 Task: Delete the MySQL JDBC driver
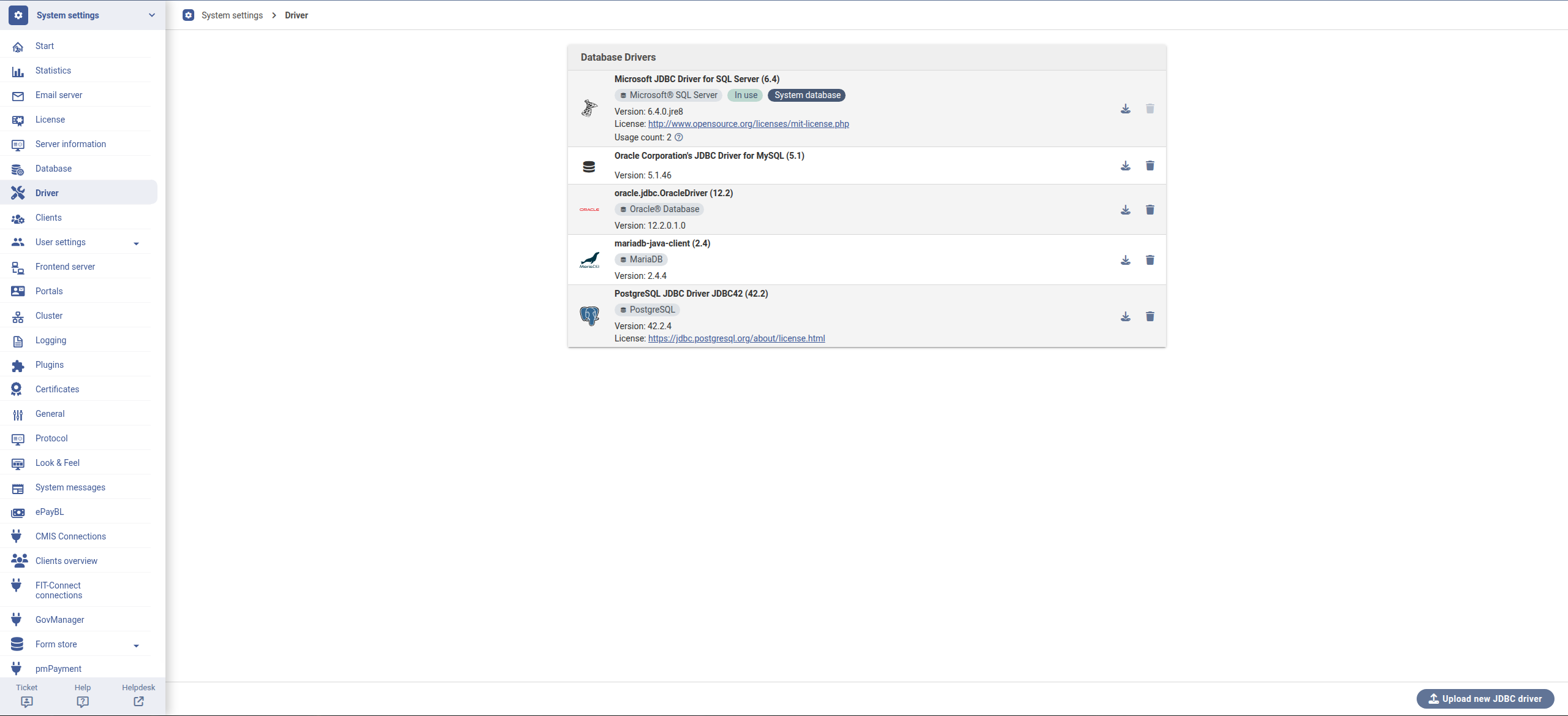pos(1149,166)
